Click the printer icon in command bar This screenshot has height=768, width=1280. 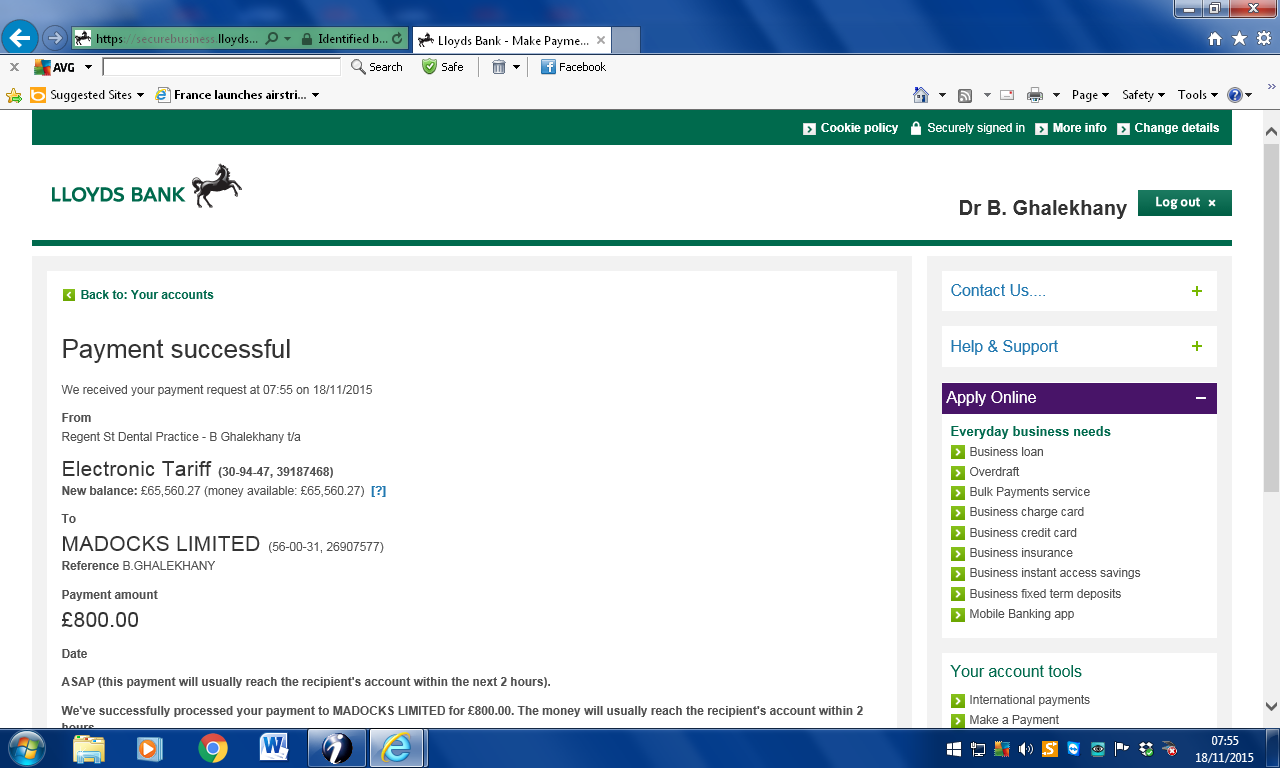1035,95
